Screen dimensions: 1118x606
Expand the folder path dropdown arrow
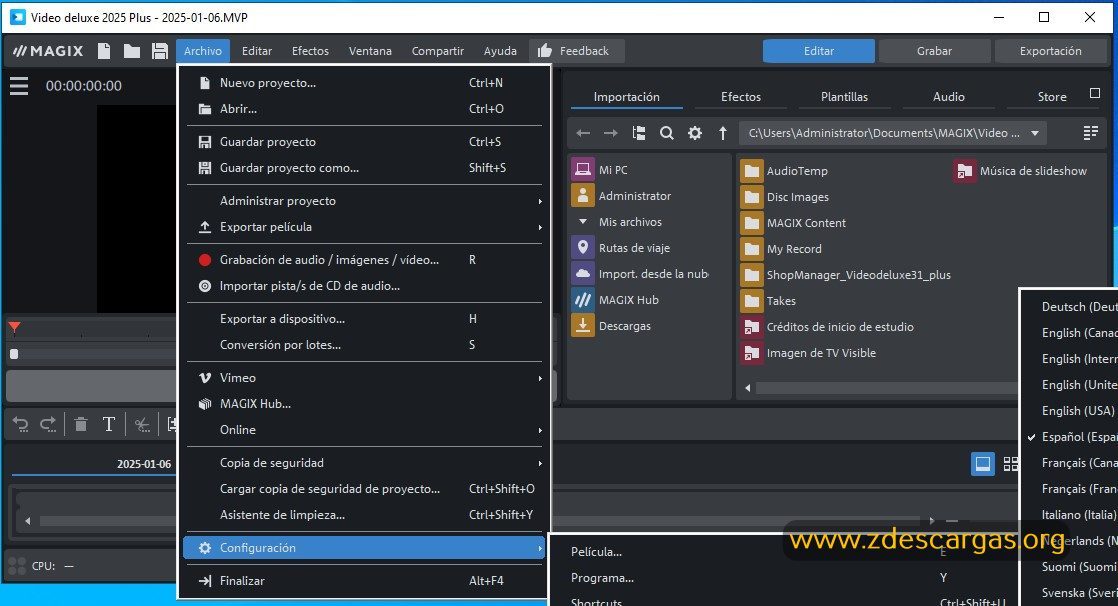tap(1035, 133)
